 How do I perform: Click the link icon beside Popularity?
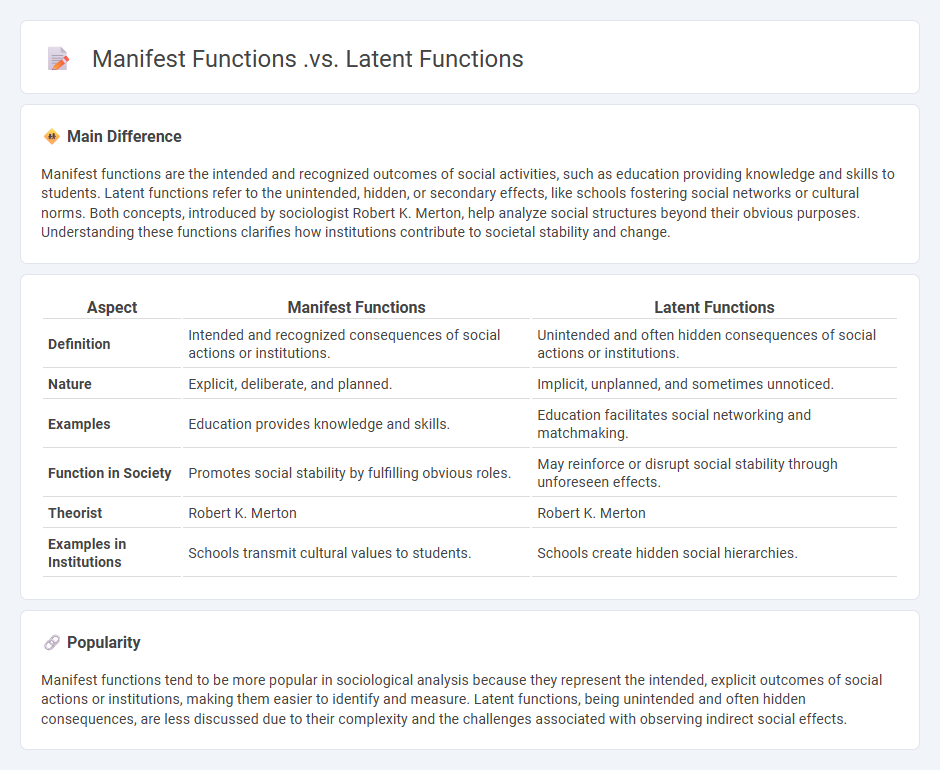[49, 642]
